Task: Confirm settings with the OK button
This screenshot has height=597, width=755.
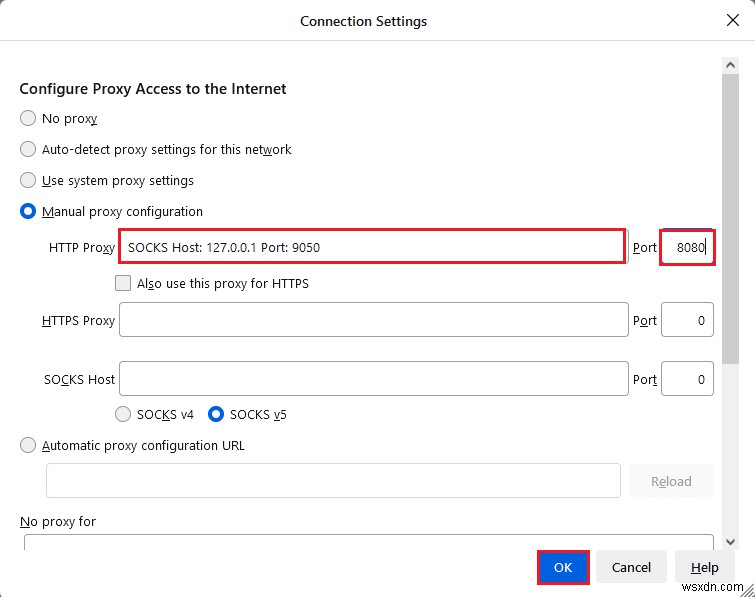Action: click(563, 567)
